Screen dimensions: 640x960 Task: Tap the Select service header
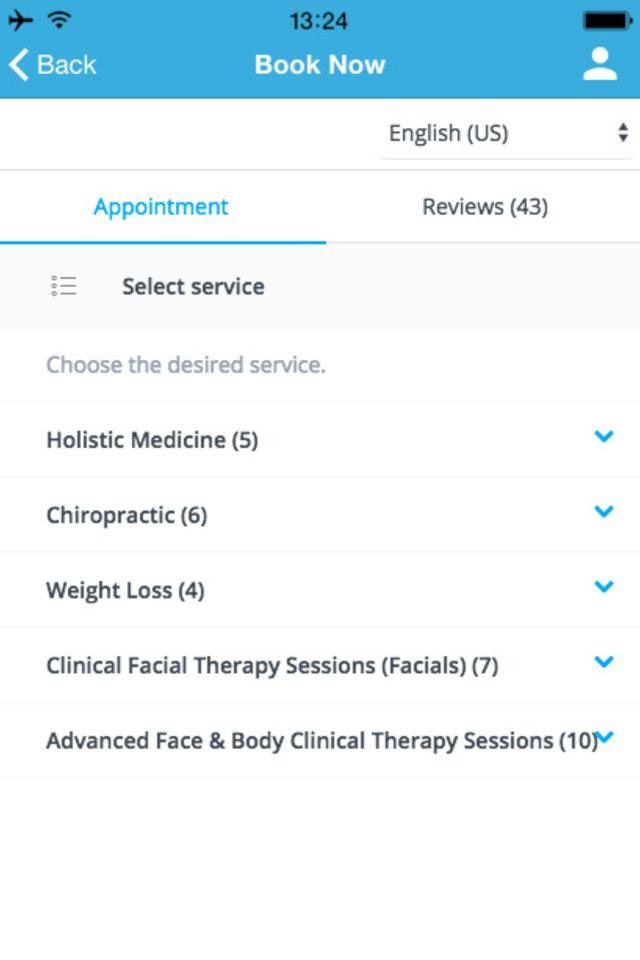click(x=193, y=287)
